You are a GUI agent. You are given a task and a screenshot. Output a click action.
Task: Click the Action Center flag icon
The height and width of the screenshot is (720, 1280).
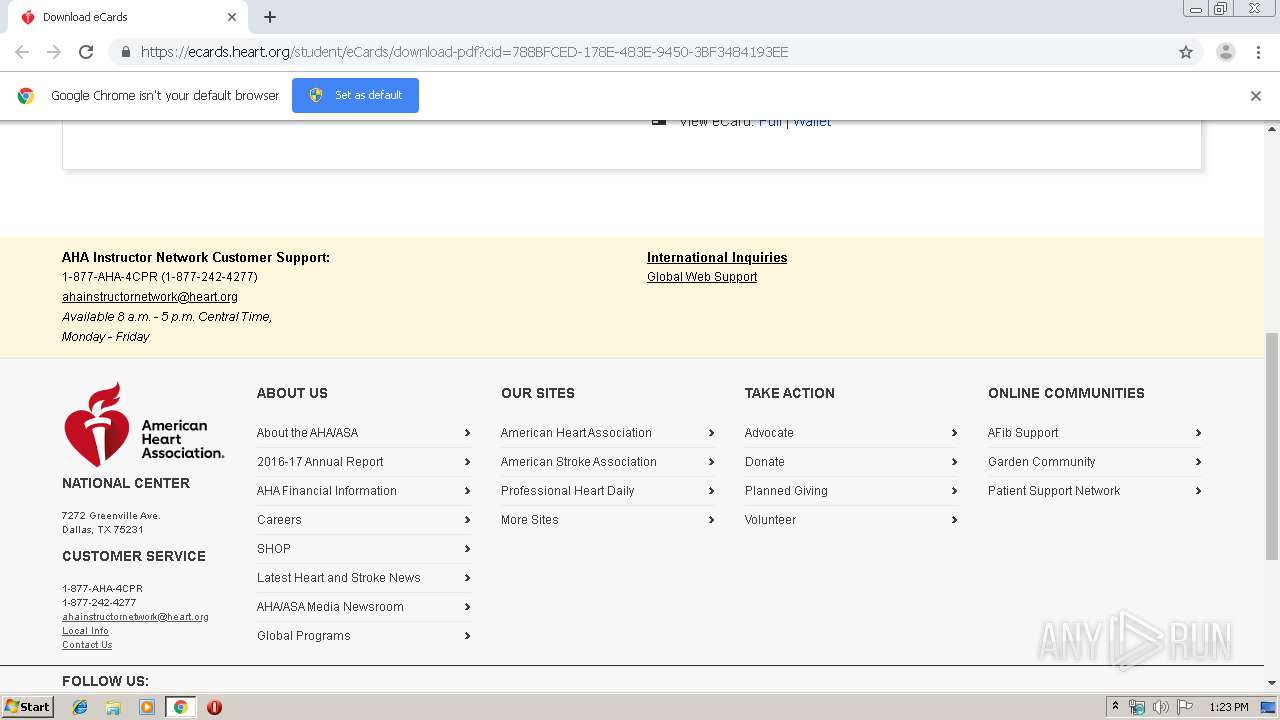(1185, 707)
